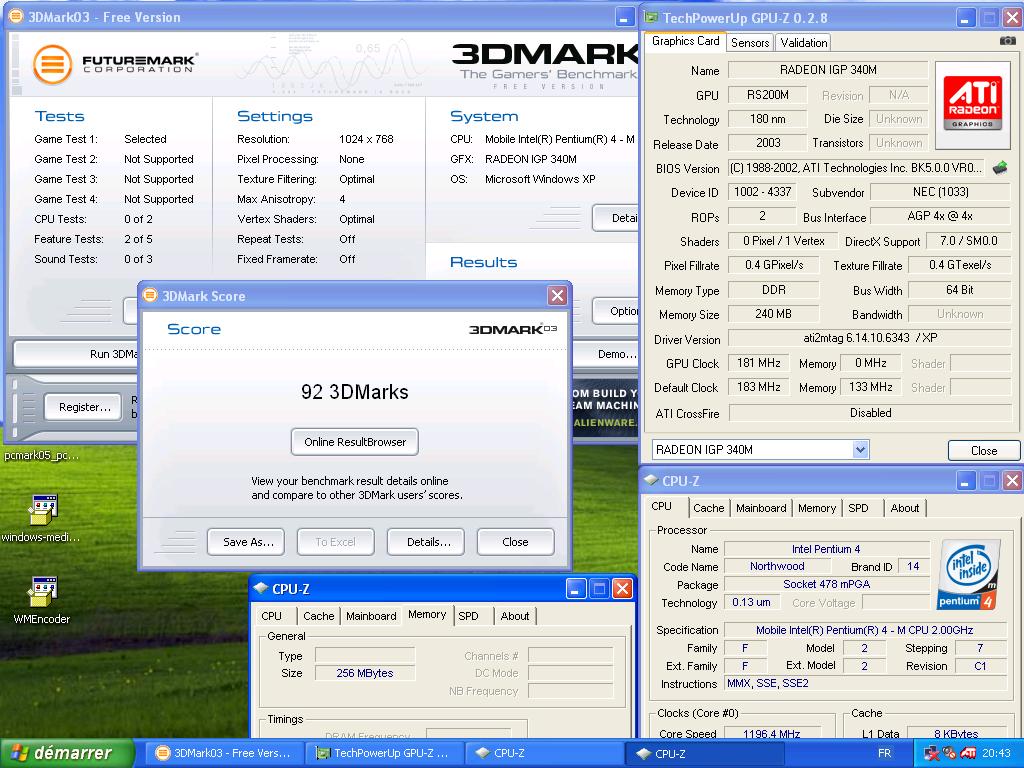Open SPD tab in right CPU-Z window
The width and height of the screenshot is (1024, 768).
click(858, 508)
